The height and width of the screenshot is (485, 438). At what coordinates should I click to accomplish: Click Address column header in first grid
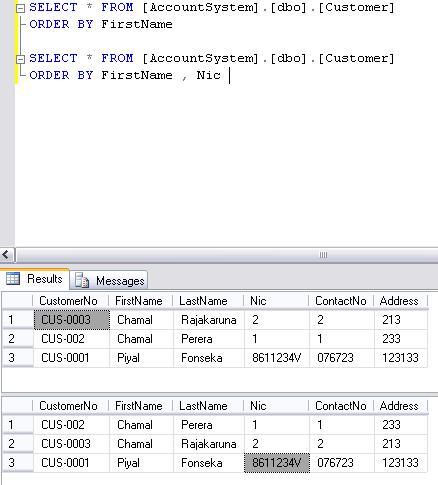click(400, 301)
